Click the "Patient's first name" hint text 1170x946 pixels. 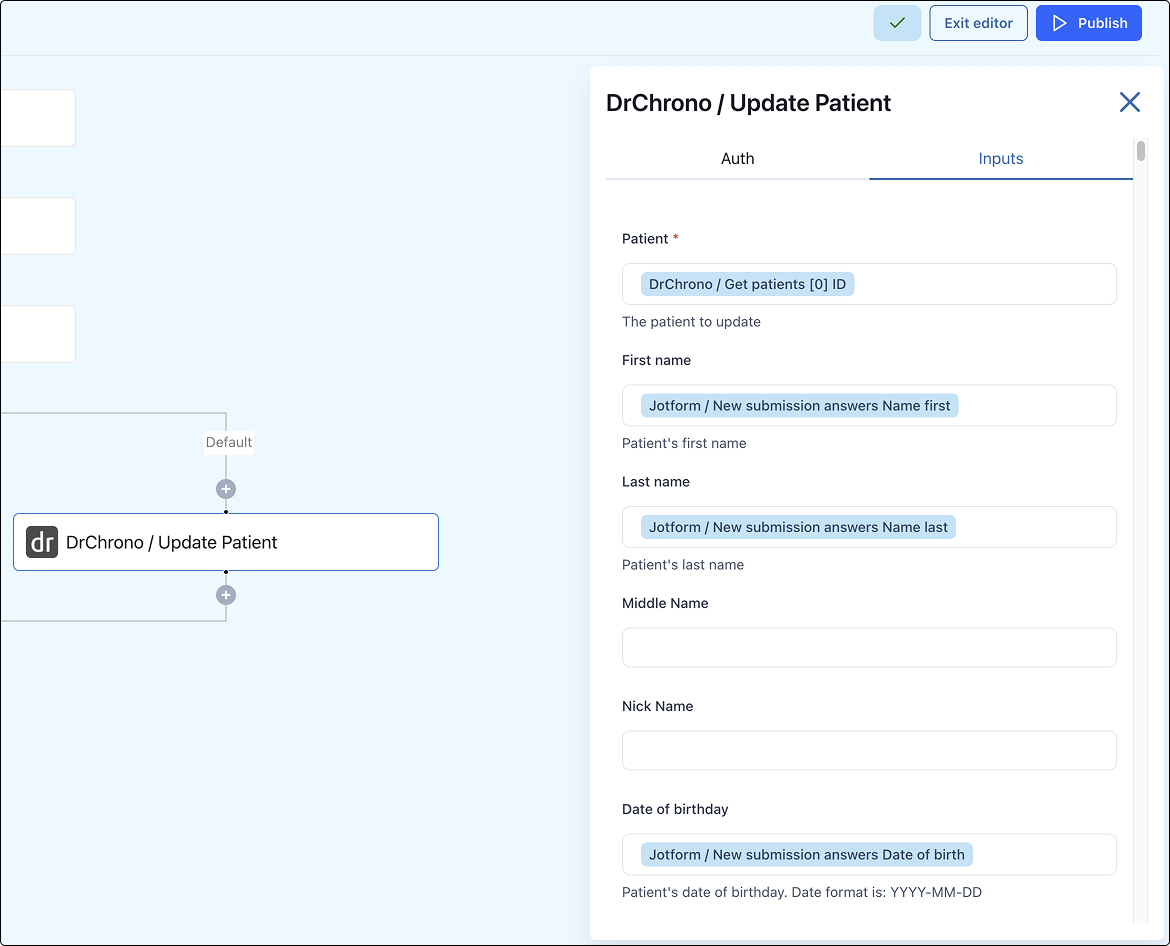683,444
